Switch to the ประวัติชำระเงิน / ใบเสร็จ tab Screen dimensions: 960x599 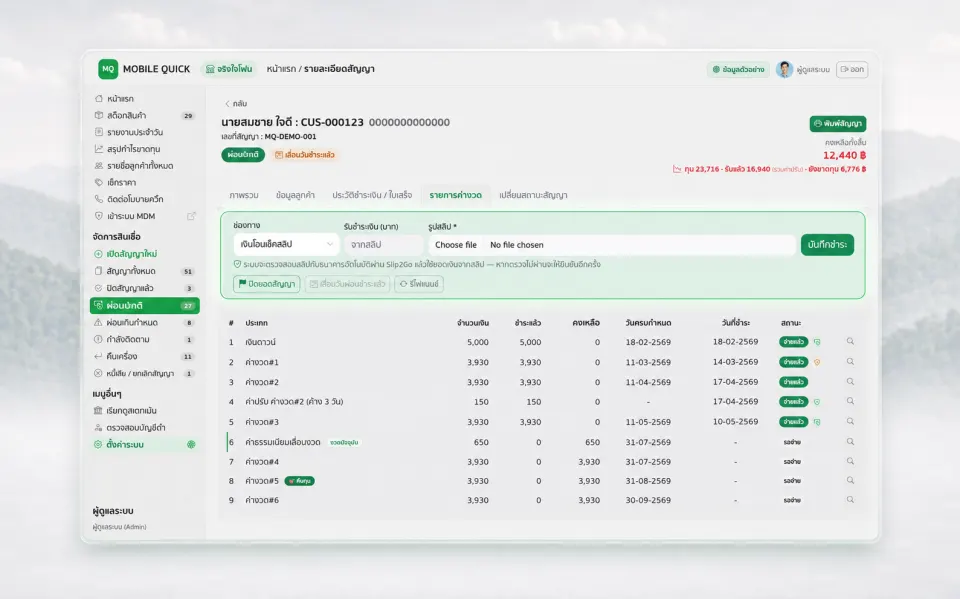point(372,195)
